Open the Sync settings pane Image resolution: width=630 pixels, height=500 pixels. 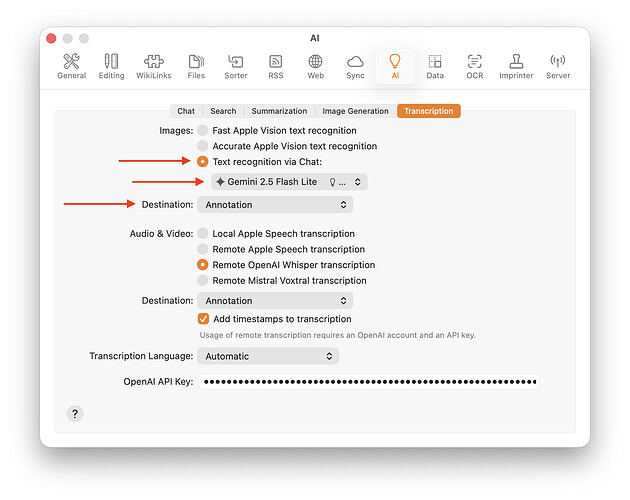point(355,67)
